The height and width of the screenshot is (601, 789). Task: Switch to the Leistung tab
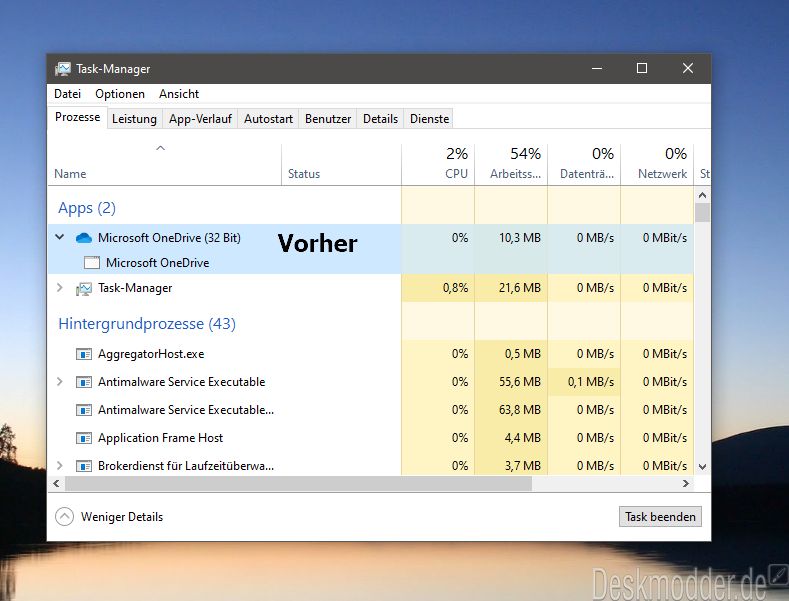(x=134, y=119)
